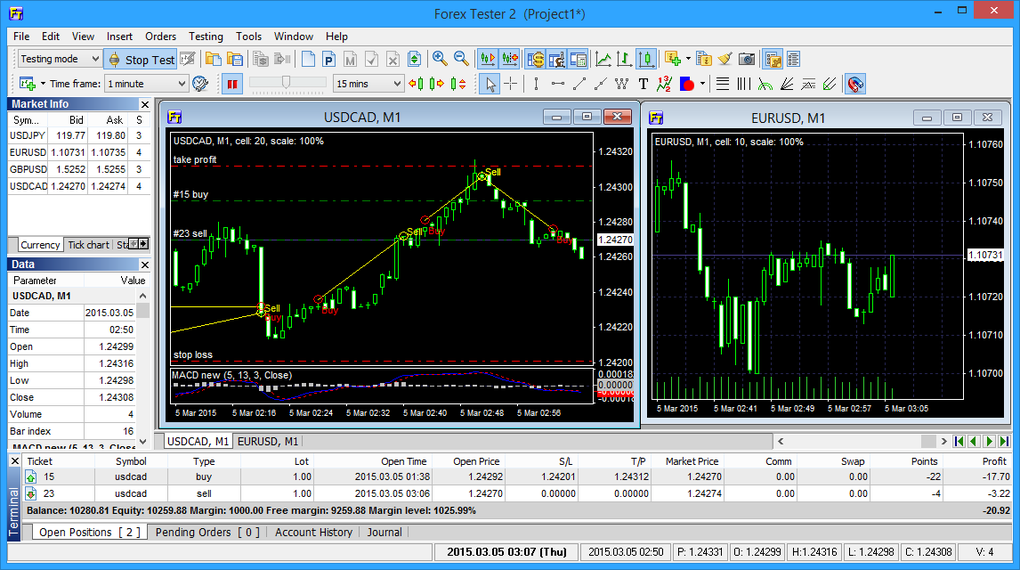Viewport: 1020px width, 570px height.
Task: Toggle the candlestick chart style icon
Action: pos(646,59)
